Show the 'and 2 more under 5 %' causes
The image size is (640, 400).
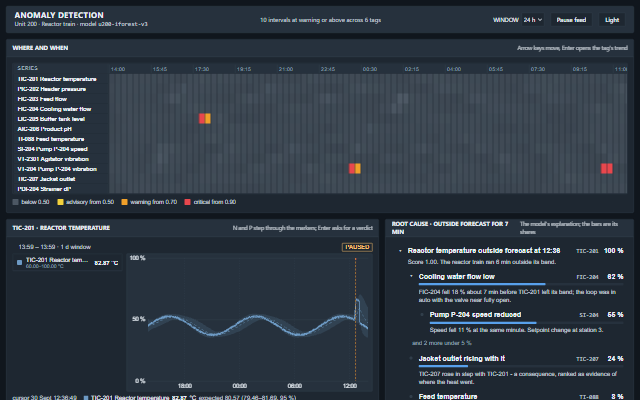442,343
